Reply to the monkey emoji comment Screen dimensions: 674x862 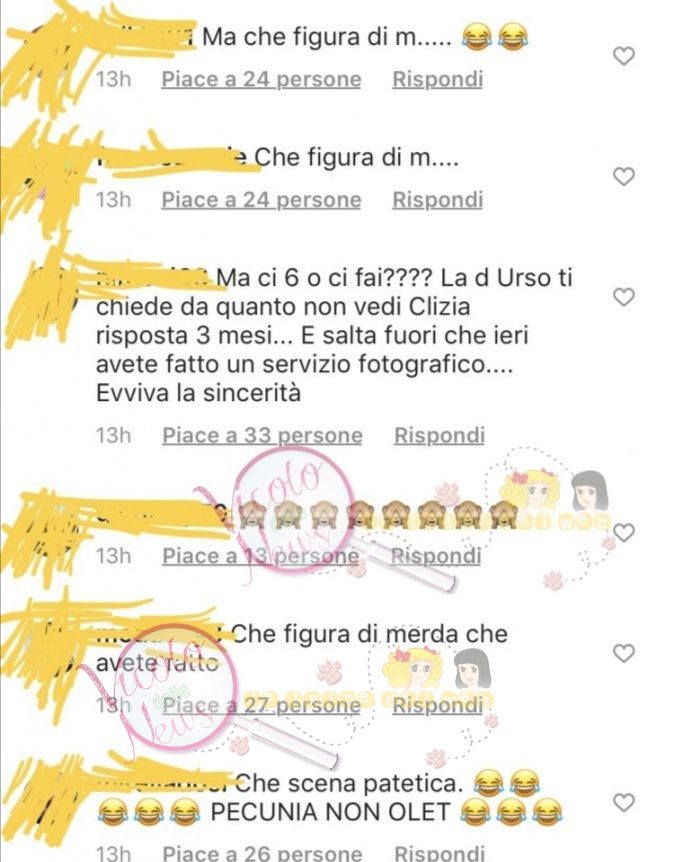tap(436, 556)
